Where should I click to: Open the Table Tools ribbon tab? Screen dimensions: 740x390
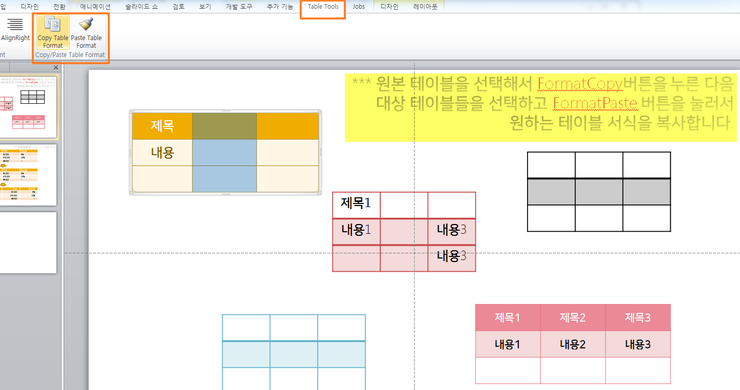(x=323, y=7)
